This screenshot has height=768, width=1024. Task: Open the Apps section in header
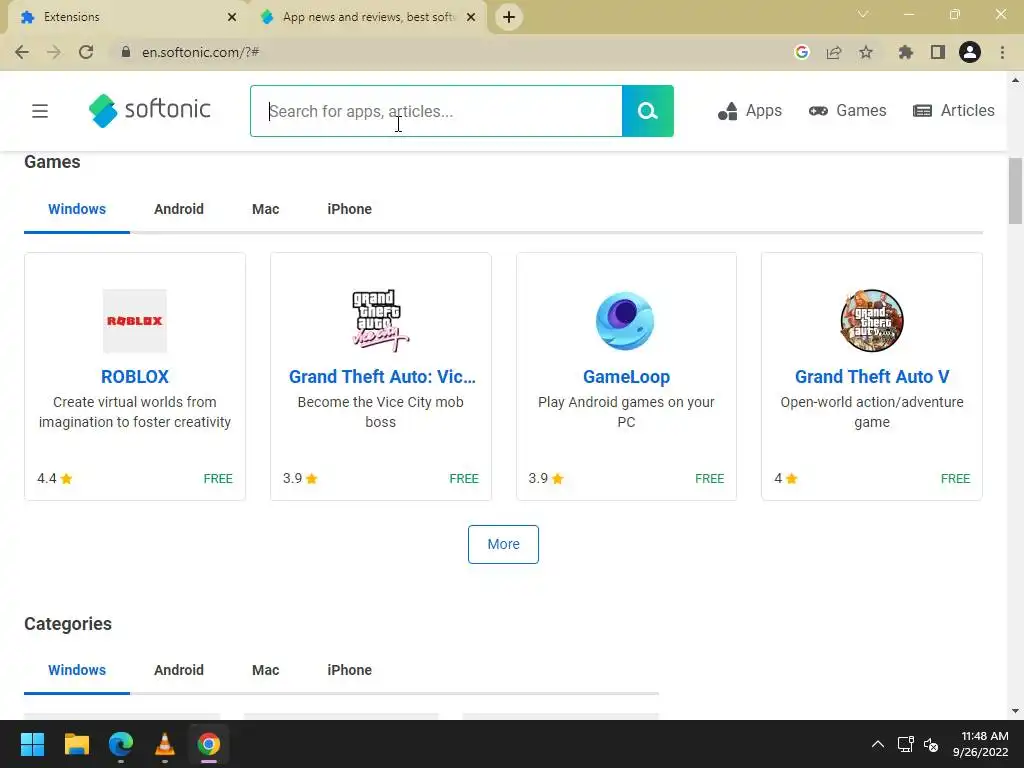pyautogui.click(x=750, y=111)
